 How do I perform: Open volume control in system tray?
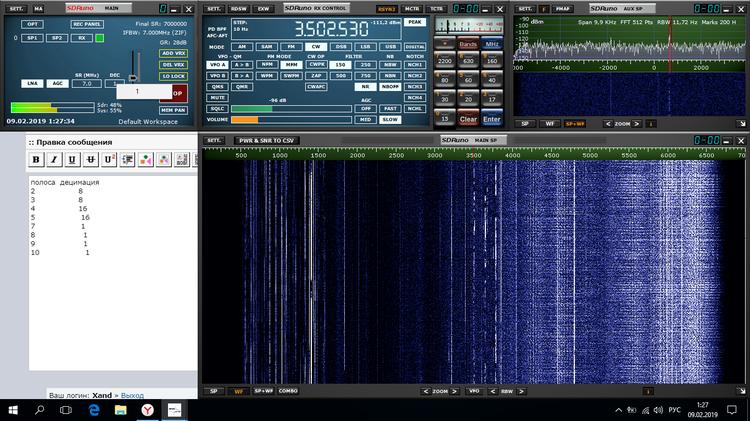(x=659, y=410)
